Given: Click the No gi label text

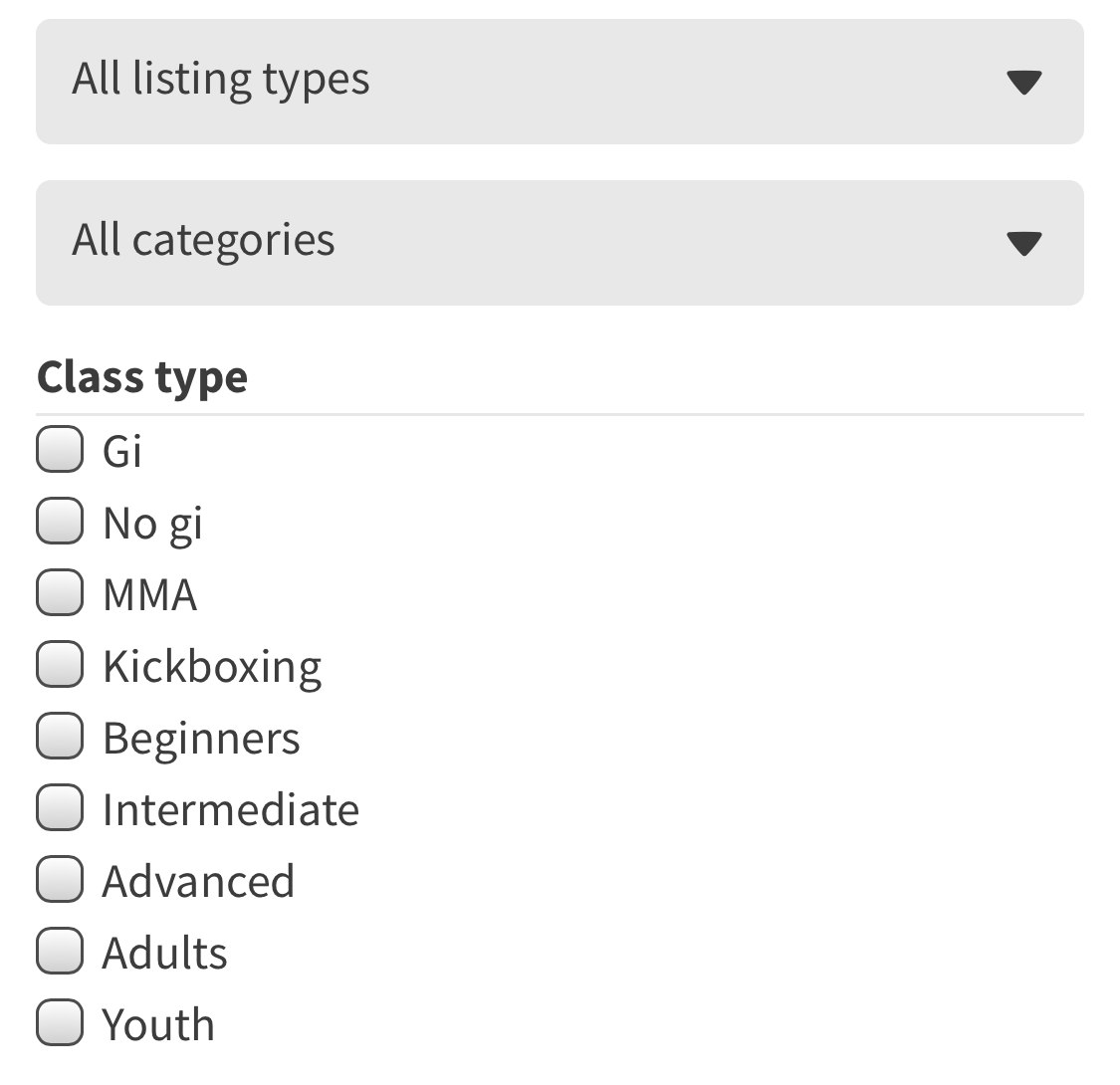Looking at the screenshot, I should click(x=152, y=524).
